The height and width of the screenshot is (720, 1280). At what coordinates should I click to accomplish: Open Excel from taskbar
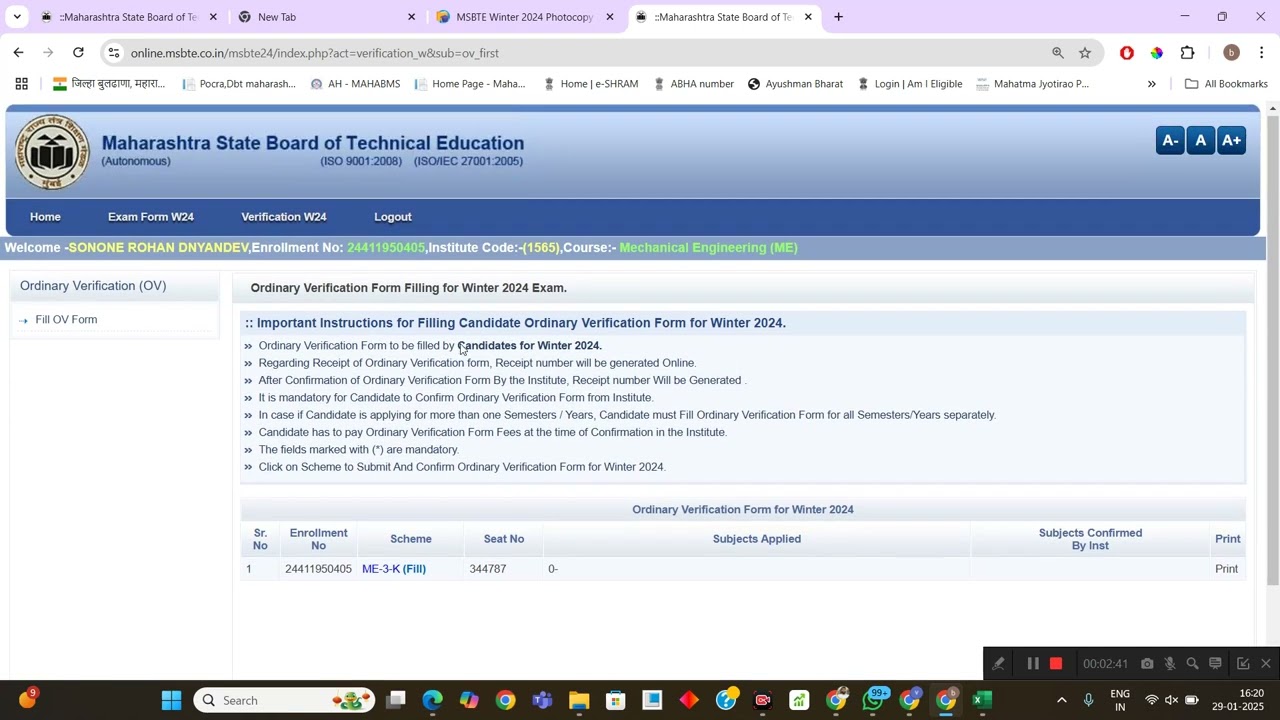coord(982,700)
